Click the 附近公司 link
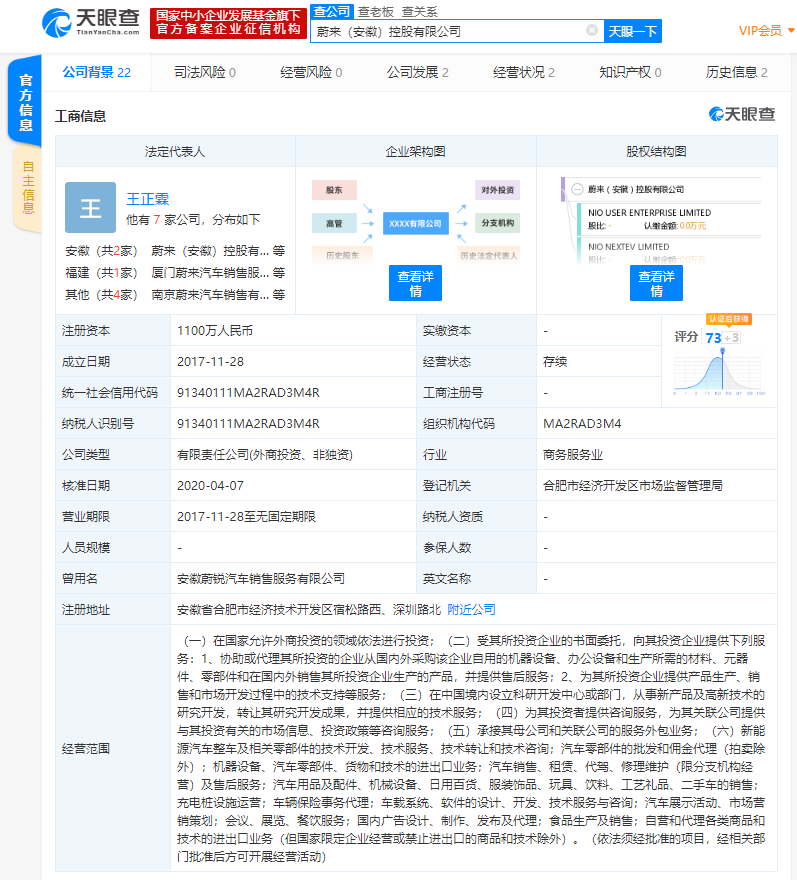Screen dimensions: 797x880 coord(471,609)
